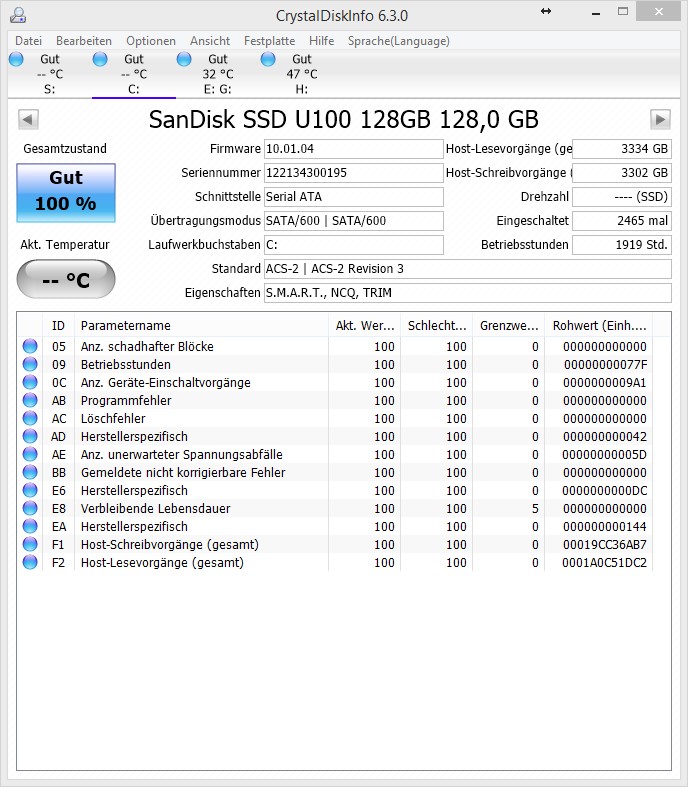Click the Betriebsstunden value 1919 Std.

(622, 245)
